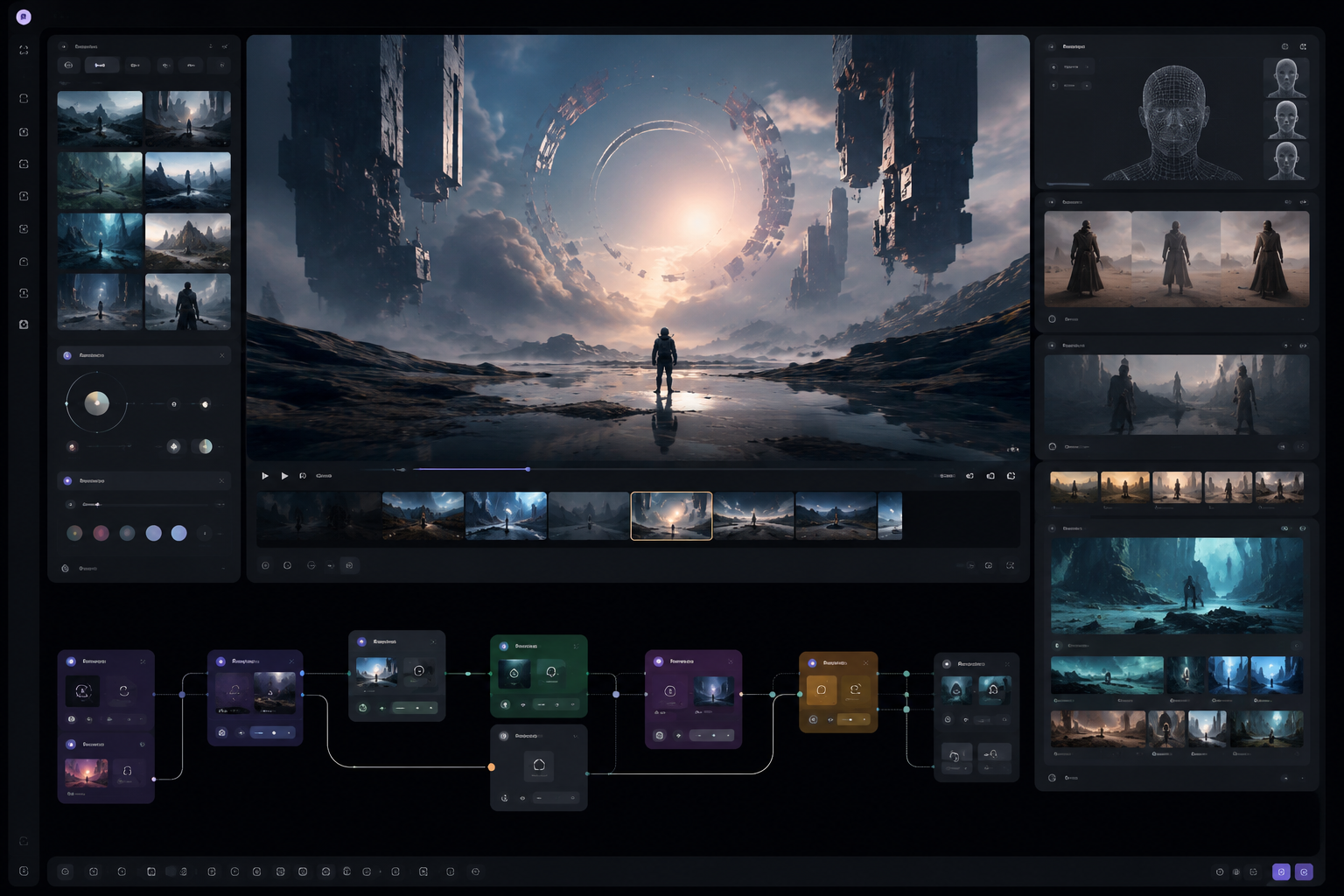Select the orange-bordered frame in the filmstrip
The image size is (1344, 896).
(x=671, y=515)
